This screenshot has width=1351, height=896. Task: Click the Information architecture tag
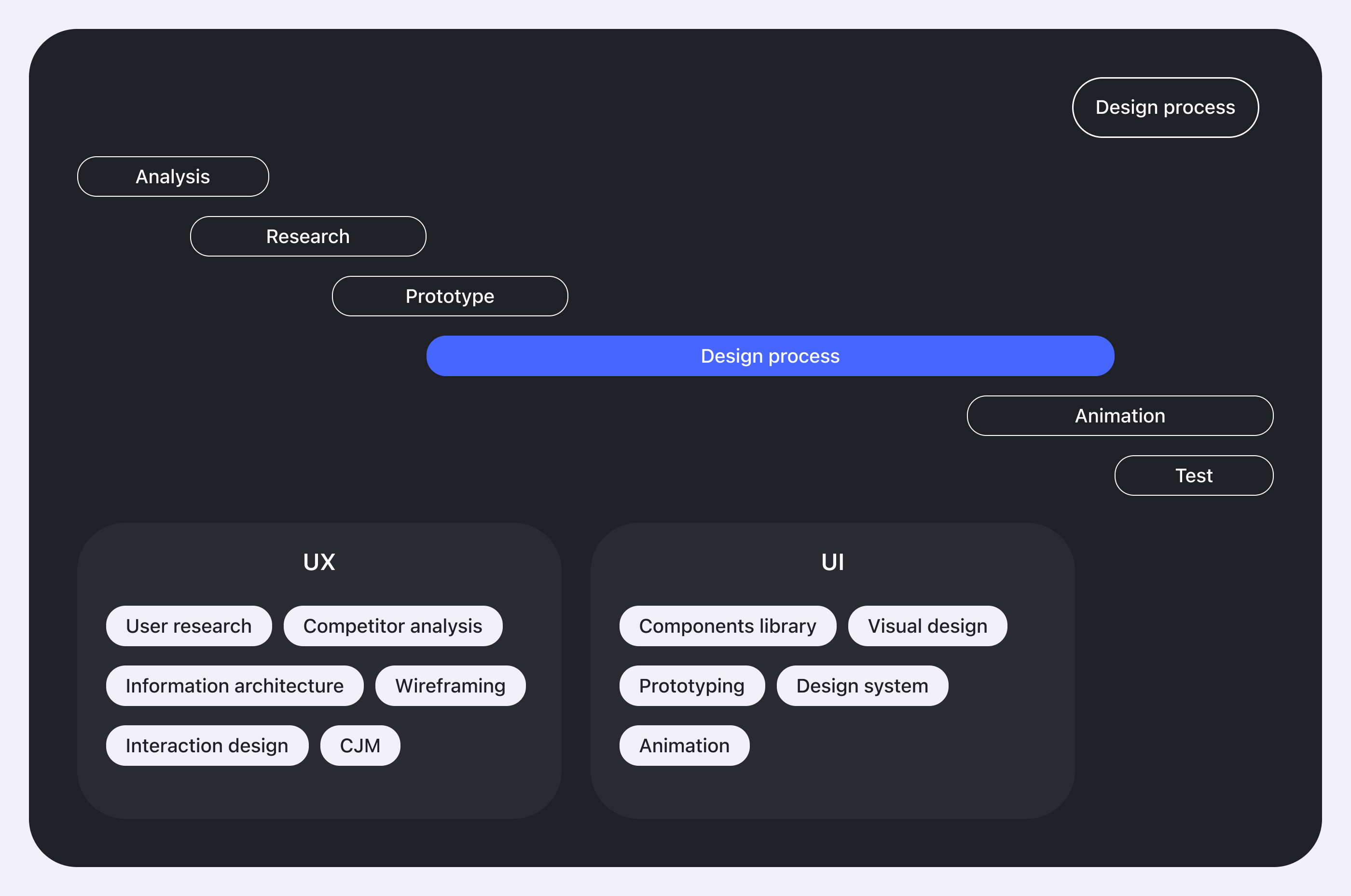pos(234,686)
